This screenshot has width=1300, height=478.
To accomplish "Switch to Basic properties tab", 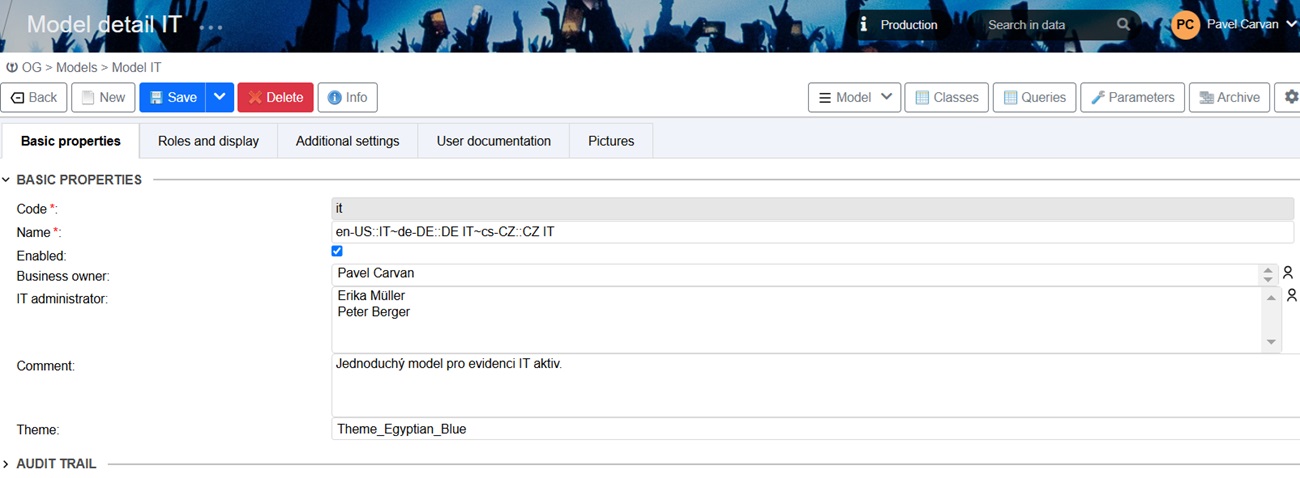I will [71, 141].
